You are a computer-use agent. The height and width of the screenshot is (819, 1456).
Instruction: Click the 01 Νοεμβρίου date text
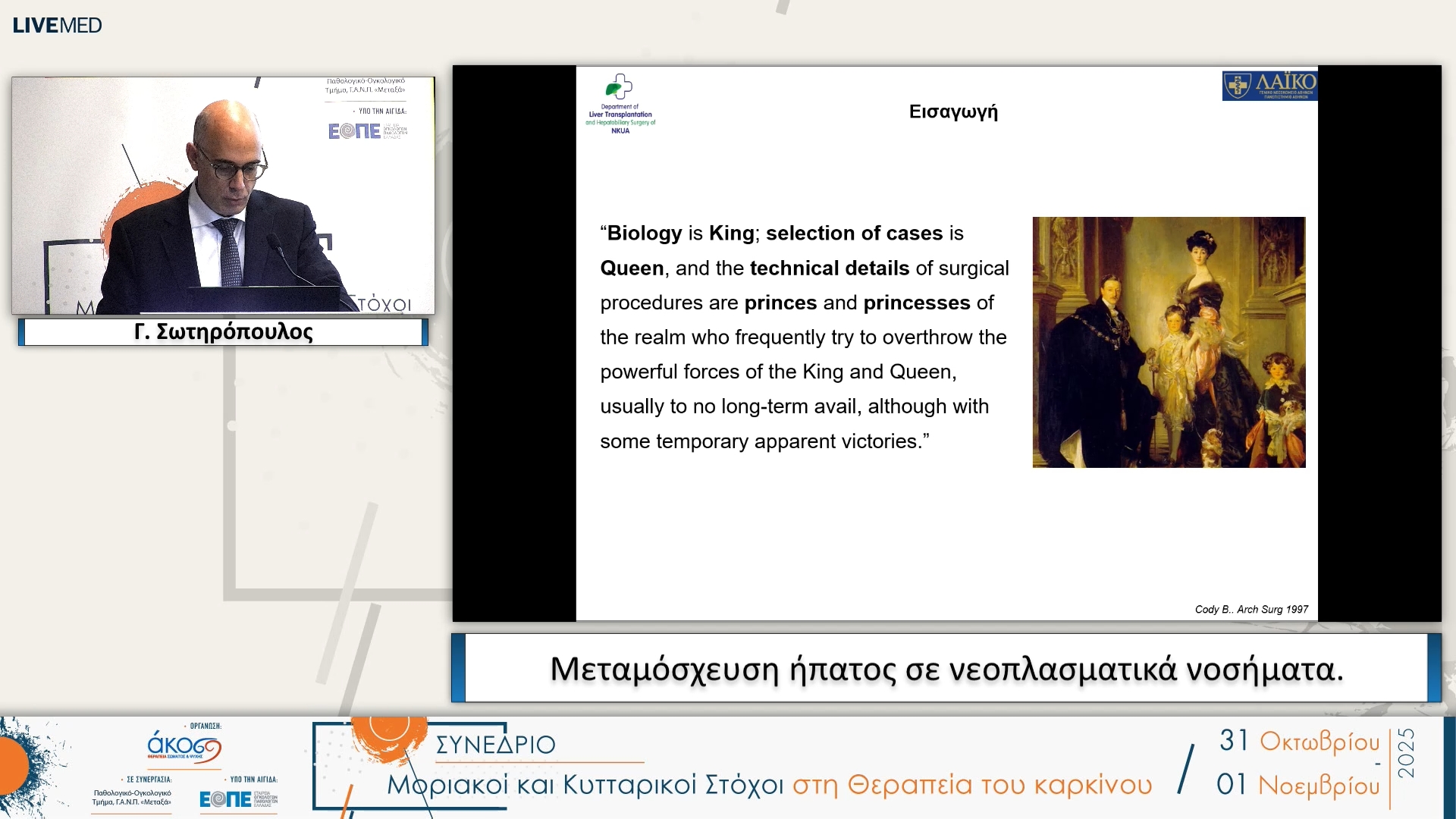[x=1298, y=785]
